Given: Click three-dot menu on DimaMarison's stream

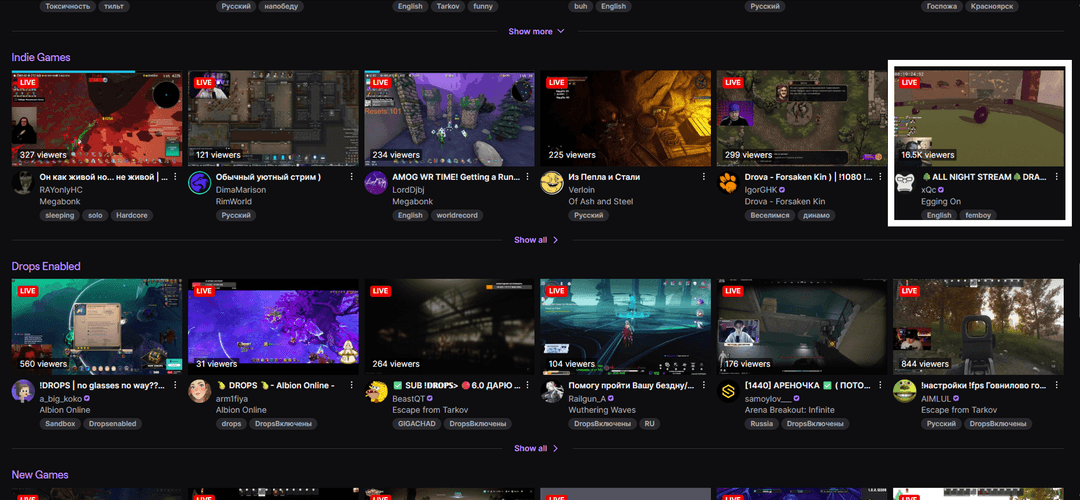Looking at the screenshot, I should tap(352, 176).
